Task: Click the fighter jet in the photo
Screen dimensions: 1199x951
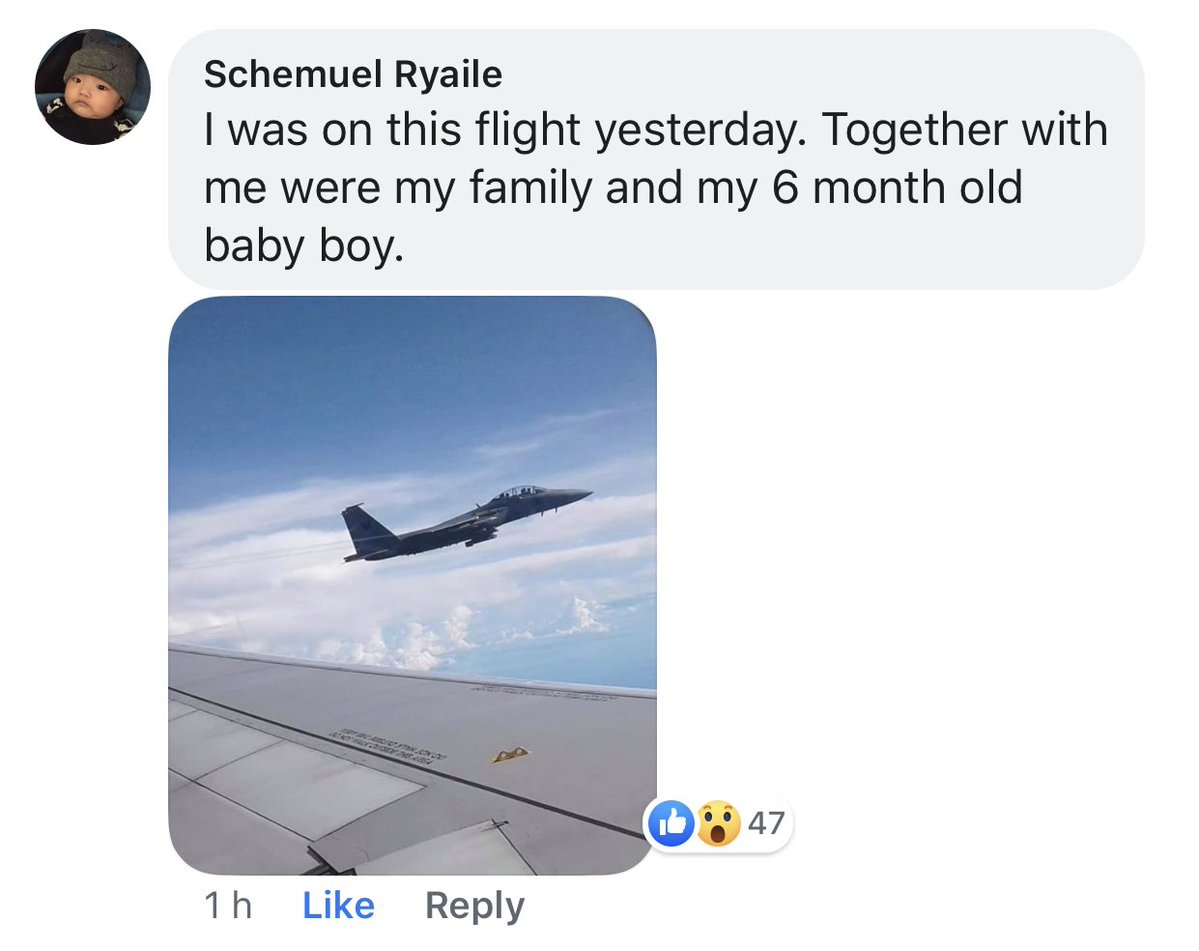Action: click(x=465, y=522)
